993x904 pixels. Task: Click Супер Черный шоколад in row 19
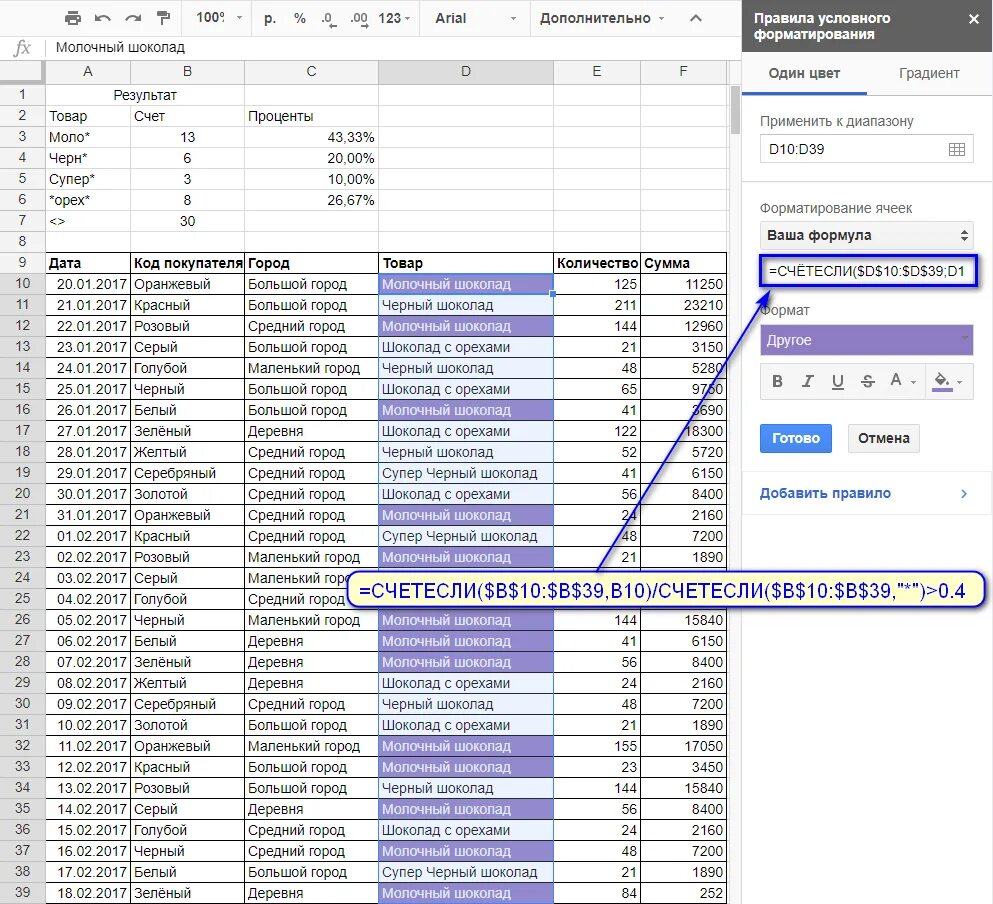click(465, 473)
